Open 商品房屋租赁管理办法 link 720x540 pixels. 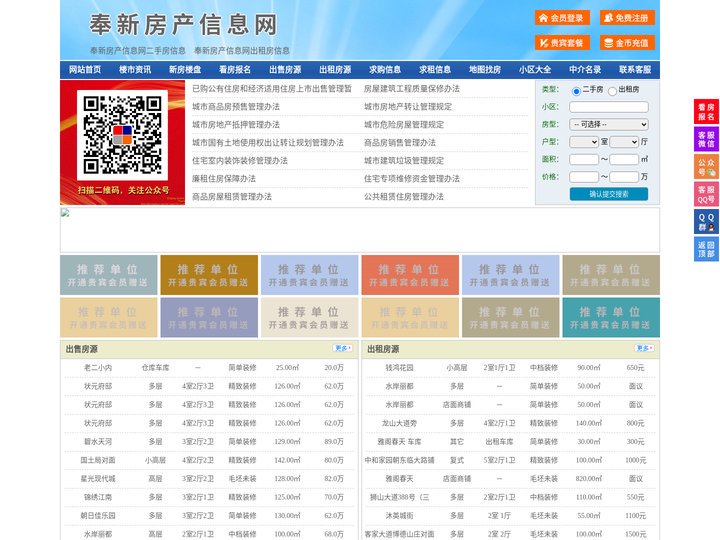[x=232, y=196]
